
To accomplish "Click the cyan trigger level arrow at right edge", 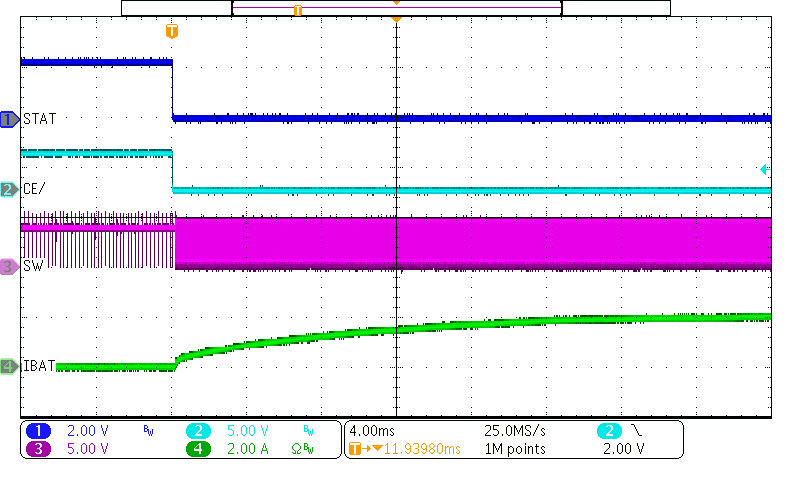I will pos(764,170).
